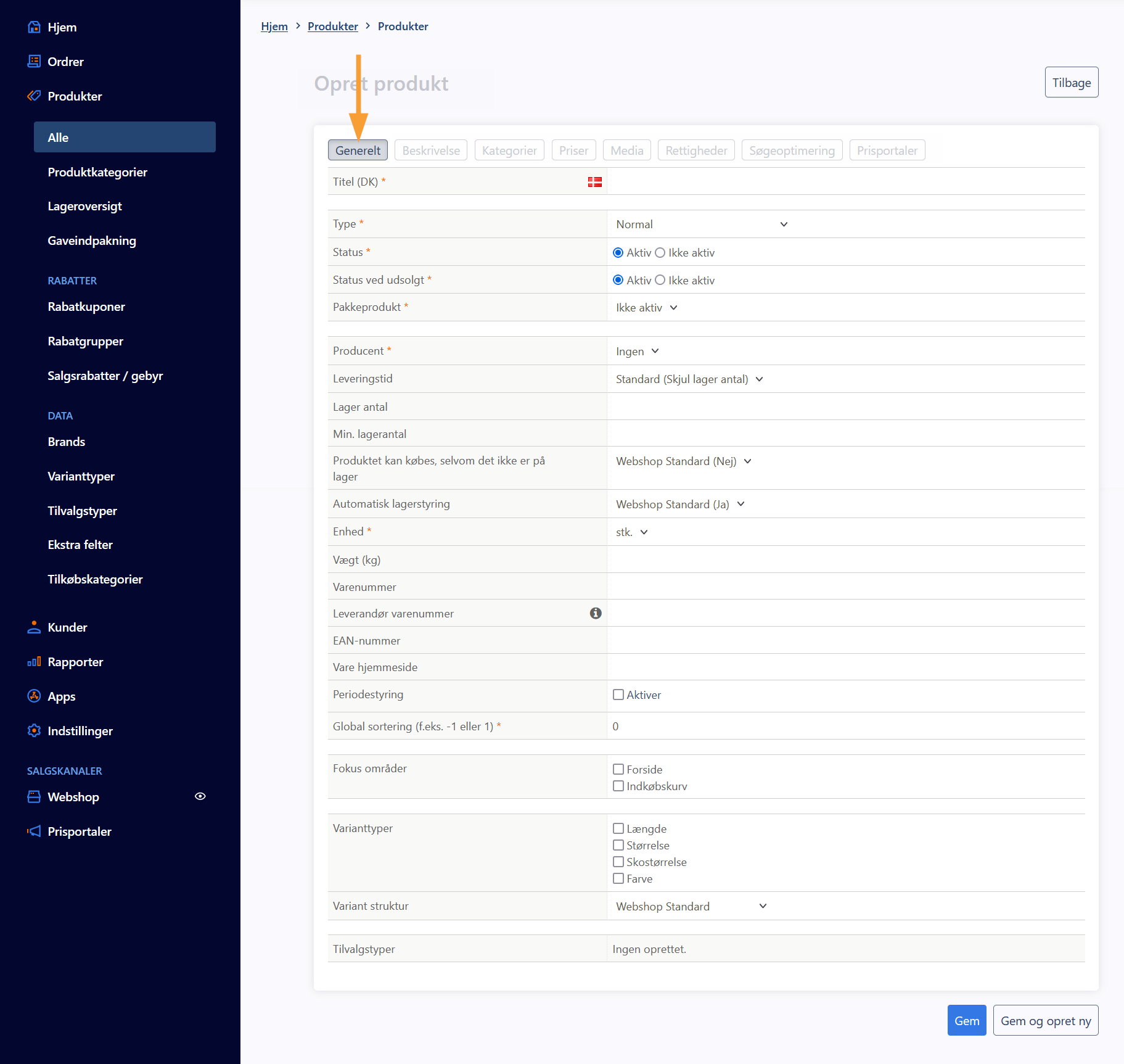
Task: Select Ikke aktiv radio for Status
Action: click(x=660, y=252)
